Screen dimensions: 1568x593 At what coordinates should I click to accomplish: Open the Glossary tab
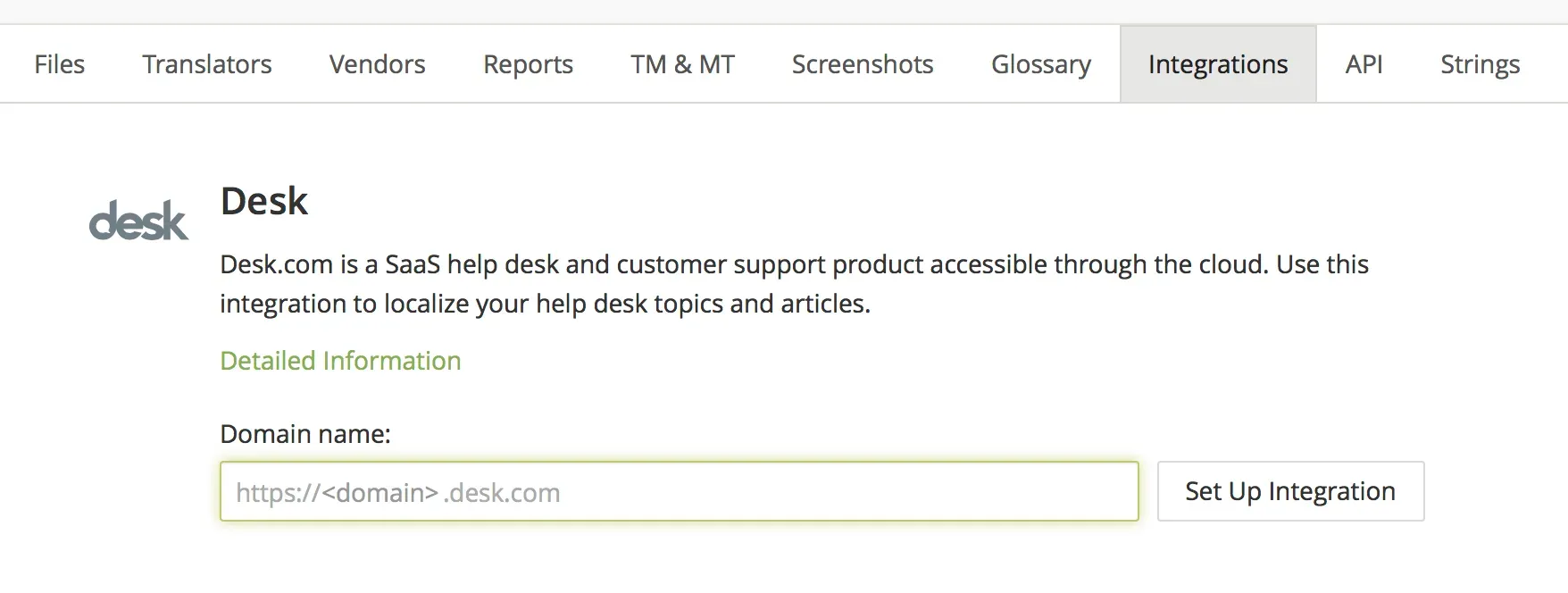1040,64
